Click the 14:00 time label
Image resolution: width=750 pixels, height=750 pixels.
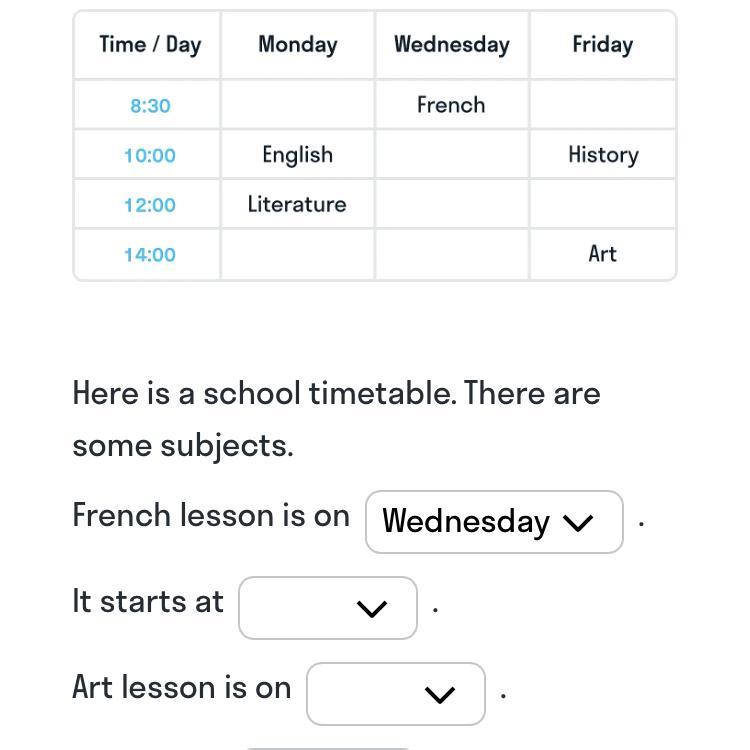pyautogui.click(x=150, y=254)
